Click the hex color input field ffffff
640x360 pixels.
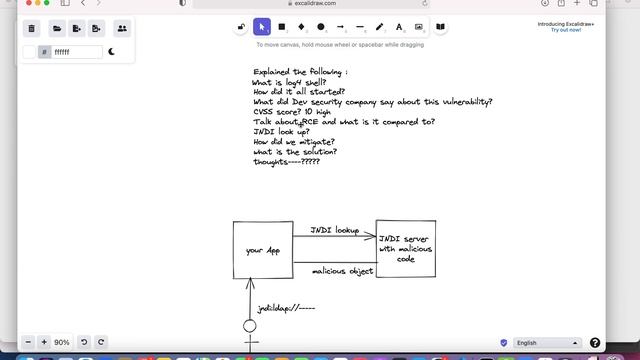pyautogui.click(x=76, y=52)
